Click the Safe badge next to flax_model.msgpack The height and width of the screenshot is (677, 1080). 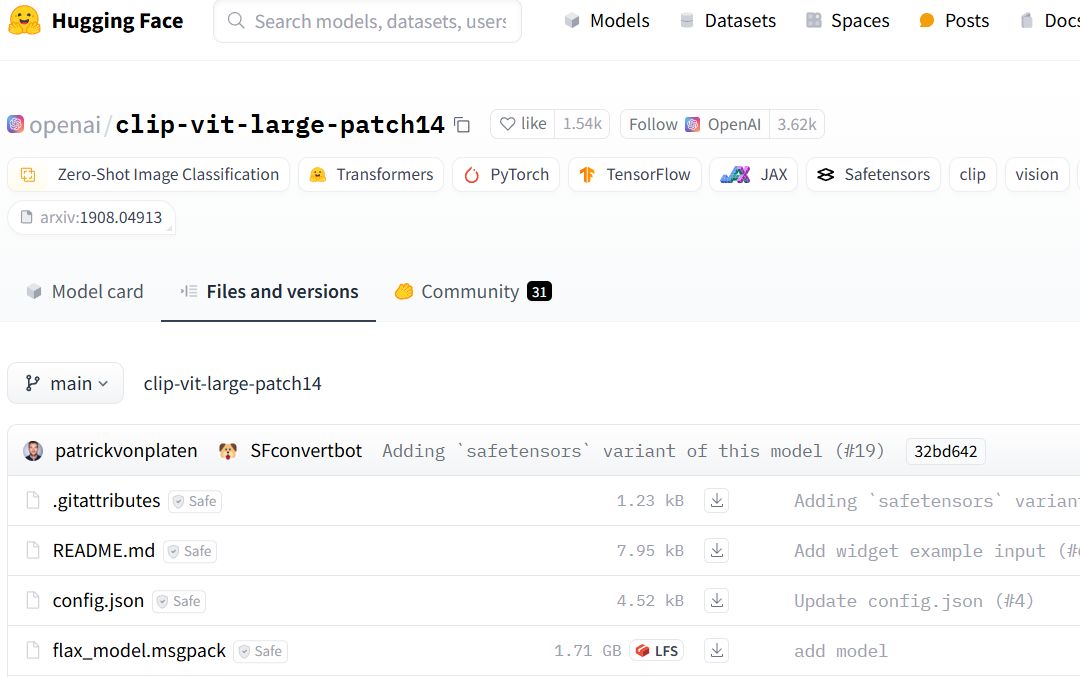[x=260, y=652]
